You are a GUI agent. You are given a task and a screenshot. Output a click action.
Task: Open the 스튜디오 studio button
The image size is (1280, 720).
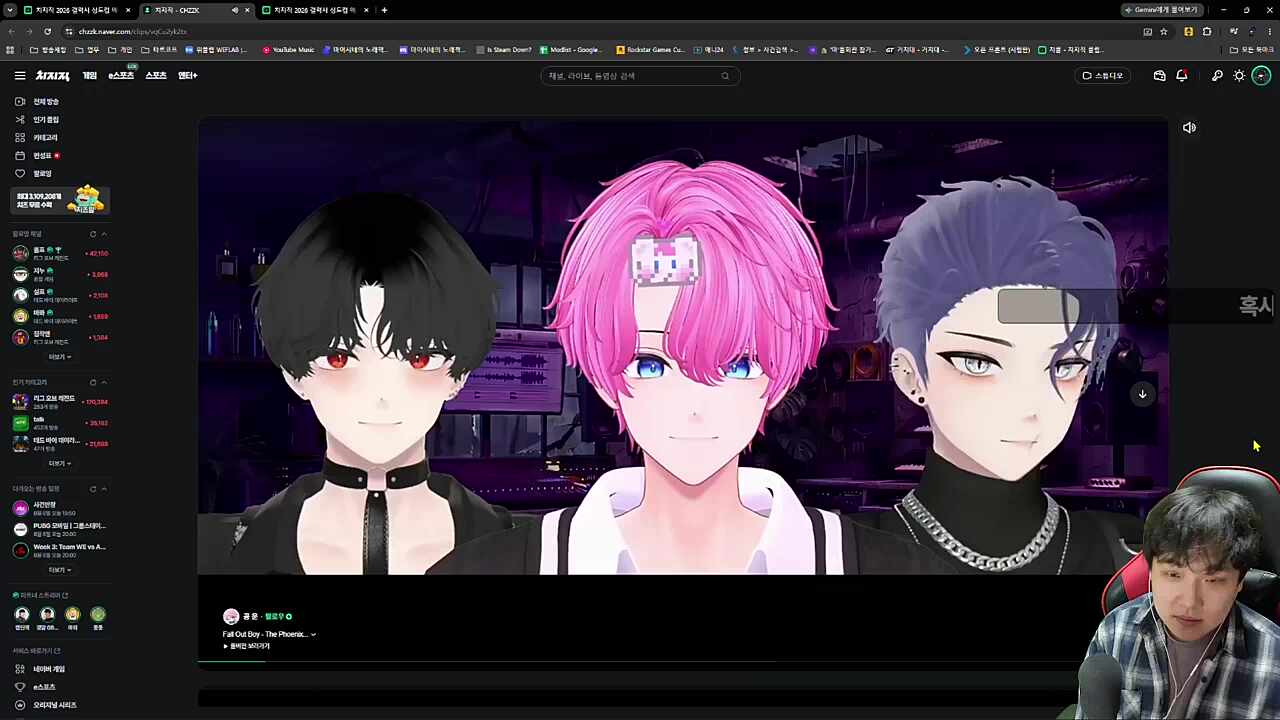(1103, 76)
